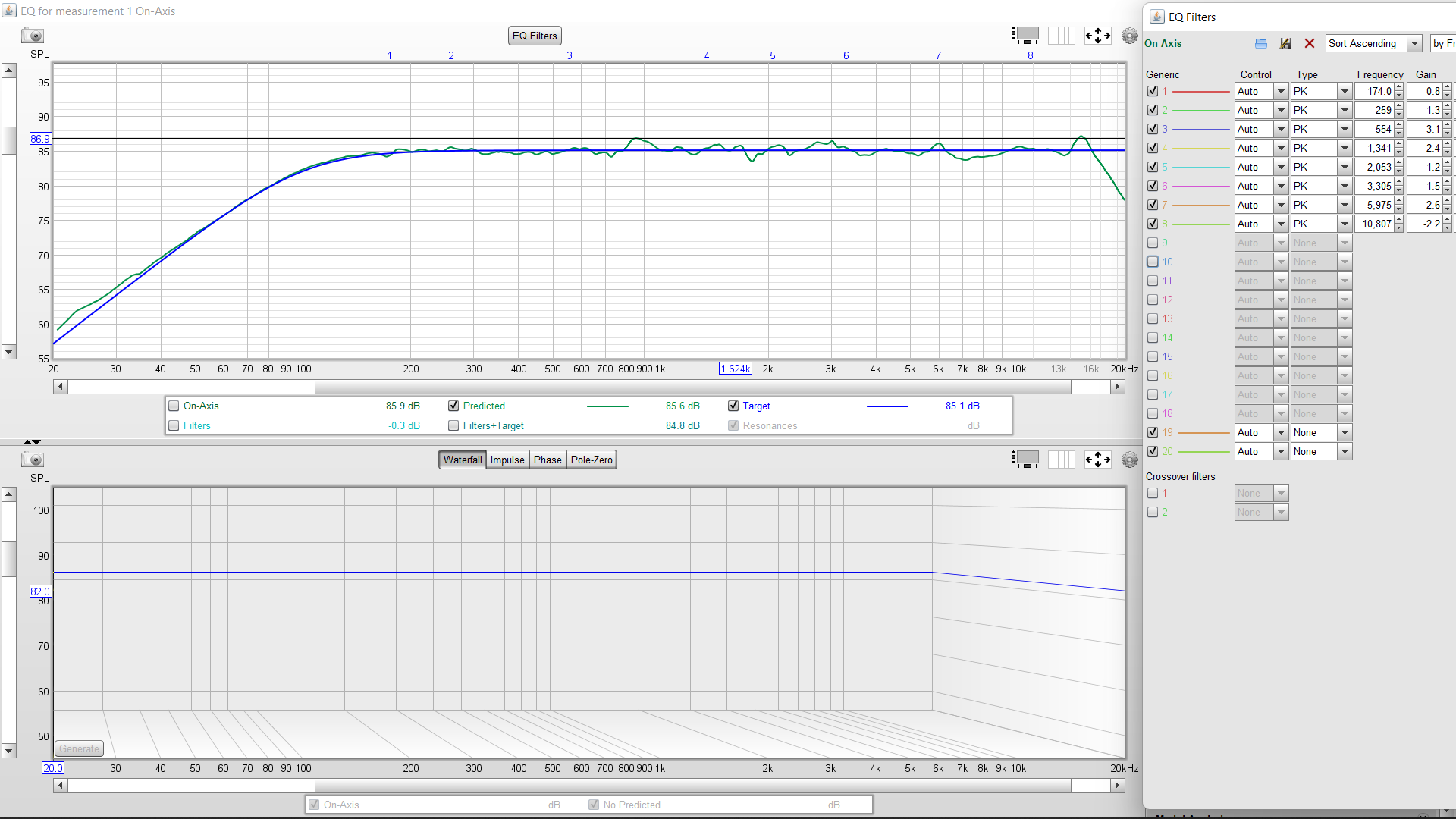The image size is (1456, 819).
Task: Capture lower graph image with camera icon
Action: click(33, 460)
